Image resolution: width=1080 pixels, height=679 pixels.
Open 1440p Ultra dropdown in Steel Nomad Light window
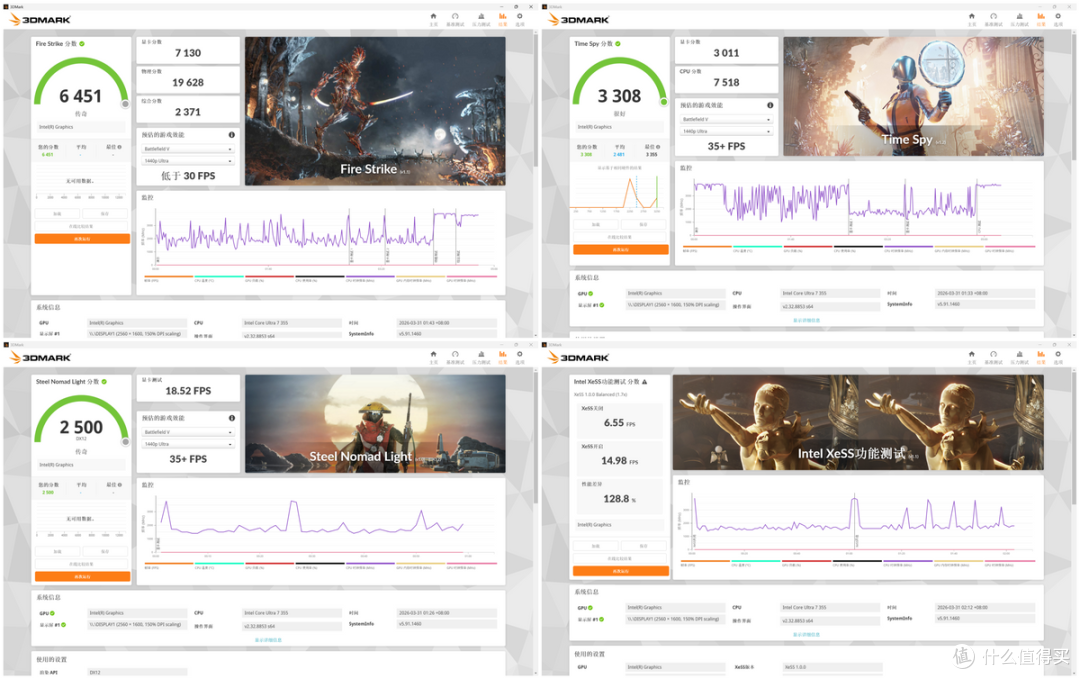[x=188, y=444]
